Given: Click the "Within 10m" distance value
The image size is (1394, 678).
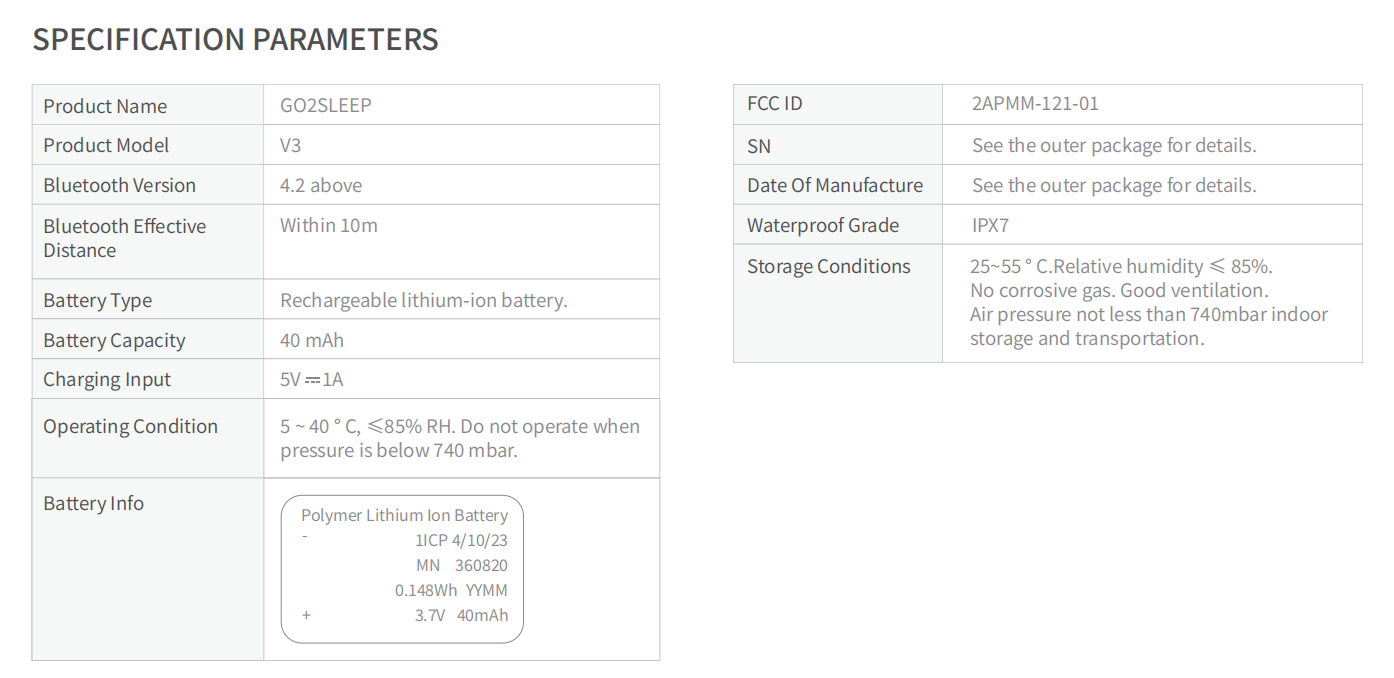Looking at the screenshot, I should 328,225.
